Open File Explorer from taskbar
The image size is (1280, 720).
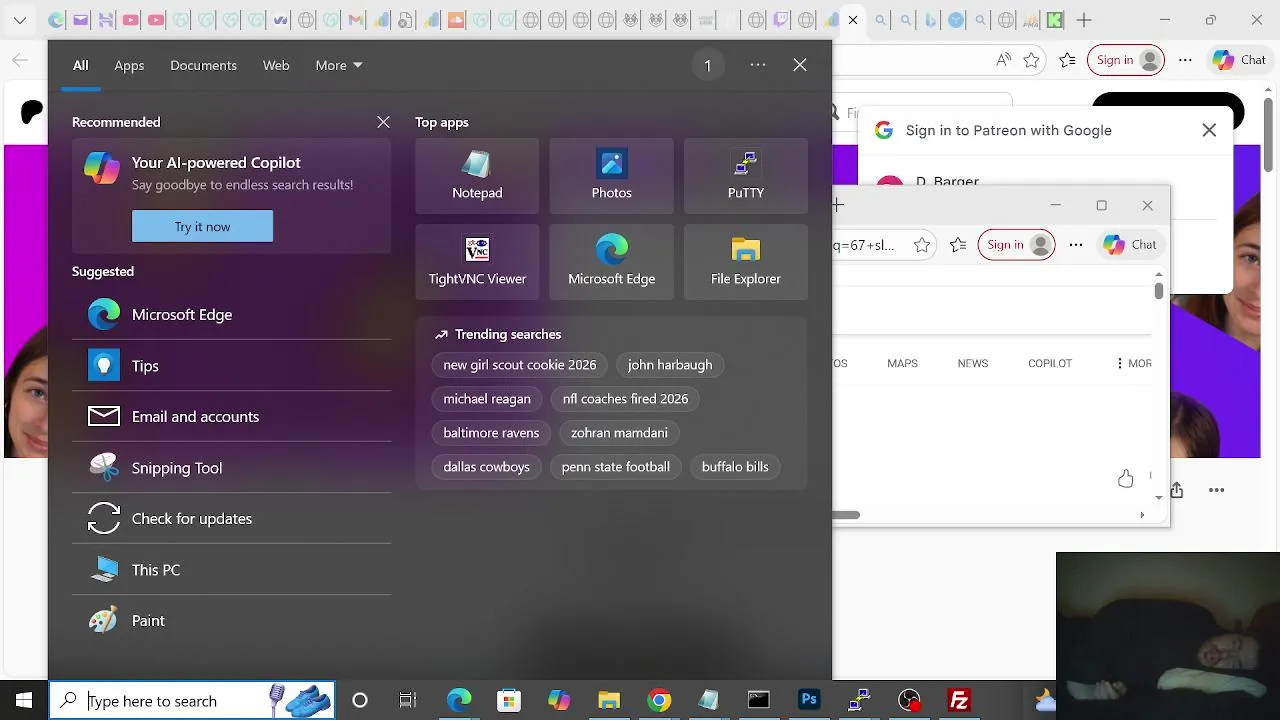tap(609, 700)
